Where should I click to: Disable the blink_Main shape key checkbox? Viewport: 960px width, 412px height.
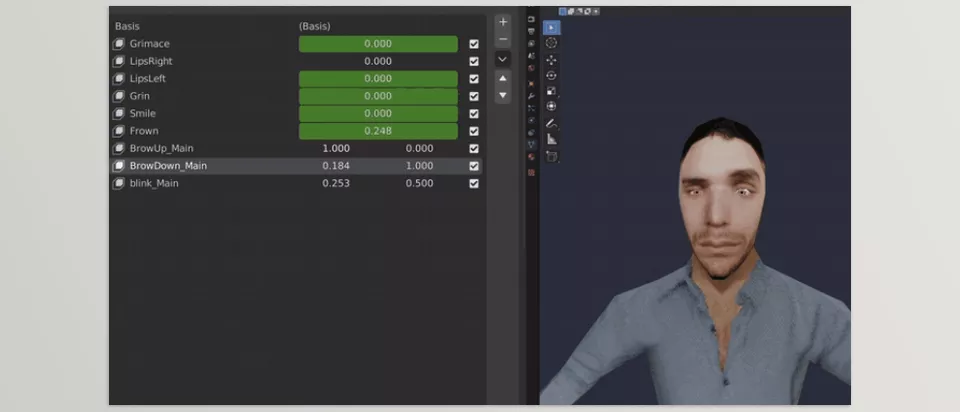tap(474, 184)
